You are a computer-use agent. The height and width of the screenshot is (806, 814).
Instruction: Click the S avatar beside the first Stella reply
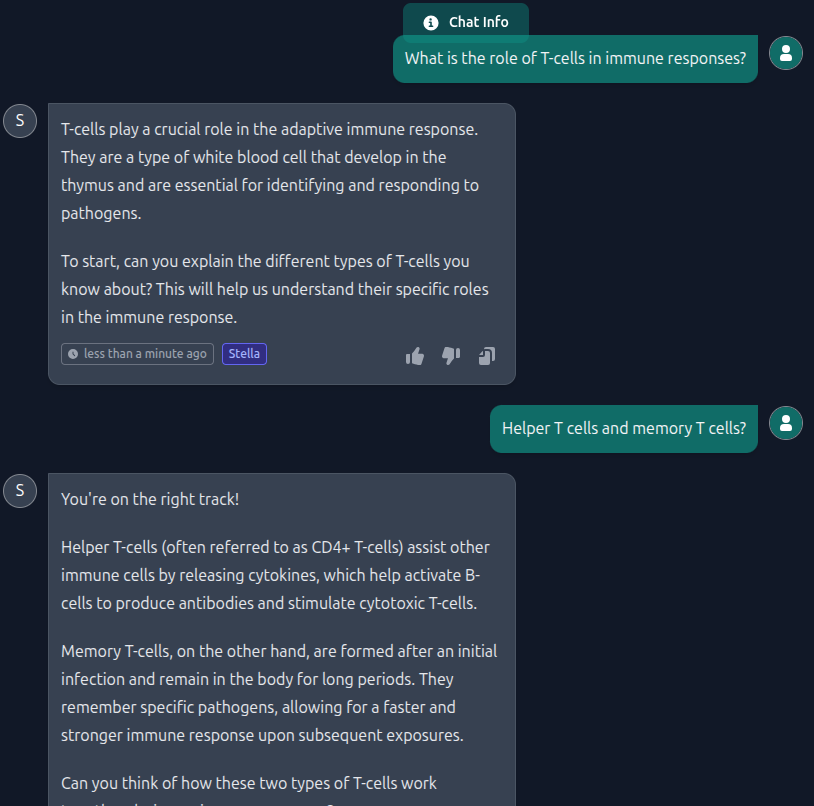point(20,121)
